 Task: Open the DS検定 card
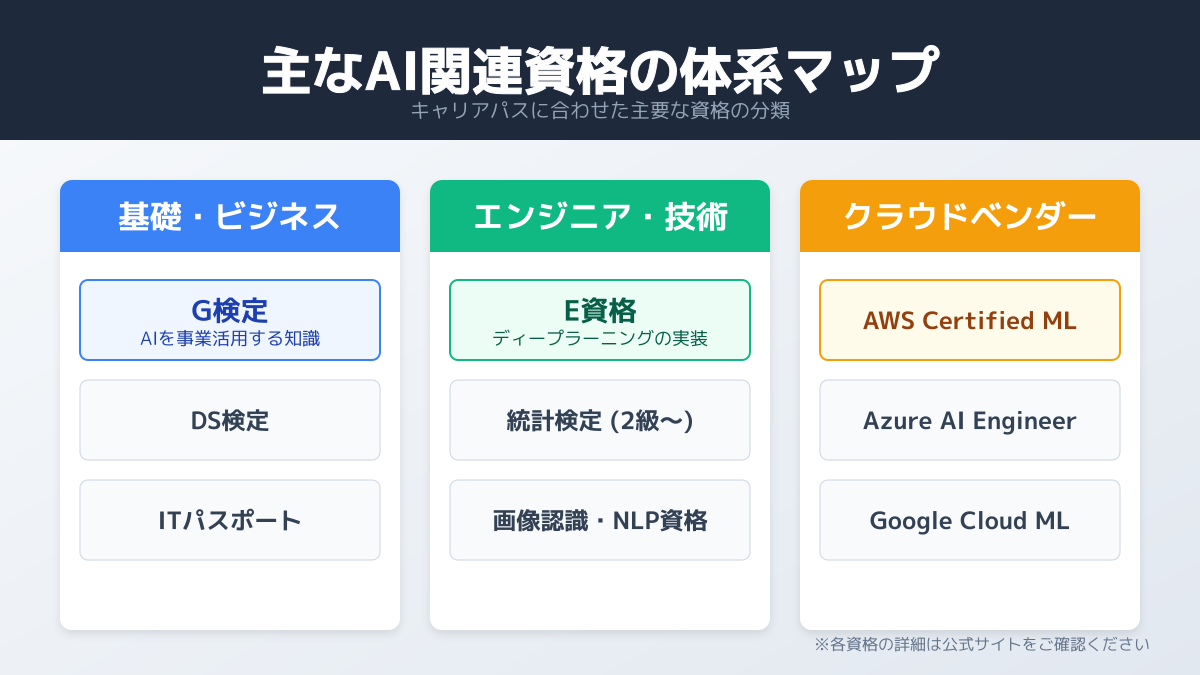pyautogui.click(x=230, y=420)
